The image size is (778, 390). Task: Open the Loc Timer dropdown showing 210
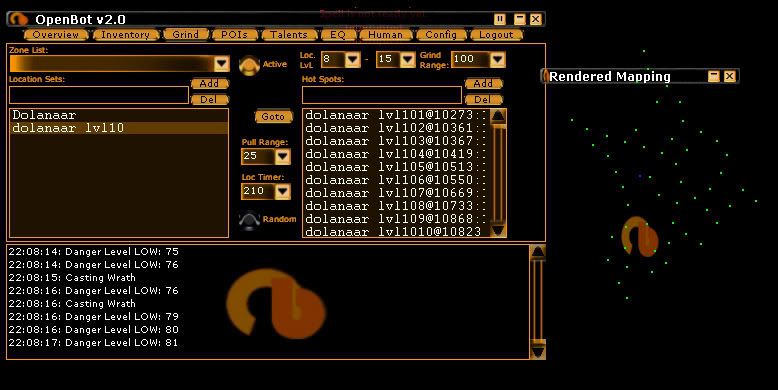pos(282,191)
